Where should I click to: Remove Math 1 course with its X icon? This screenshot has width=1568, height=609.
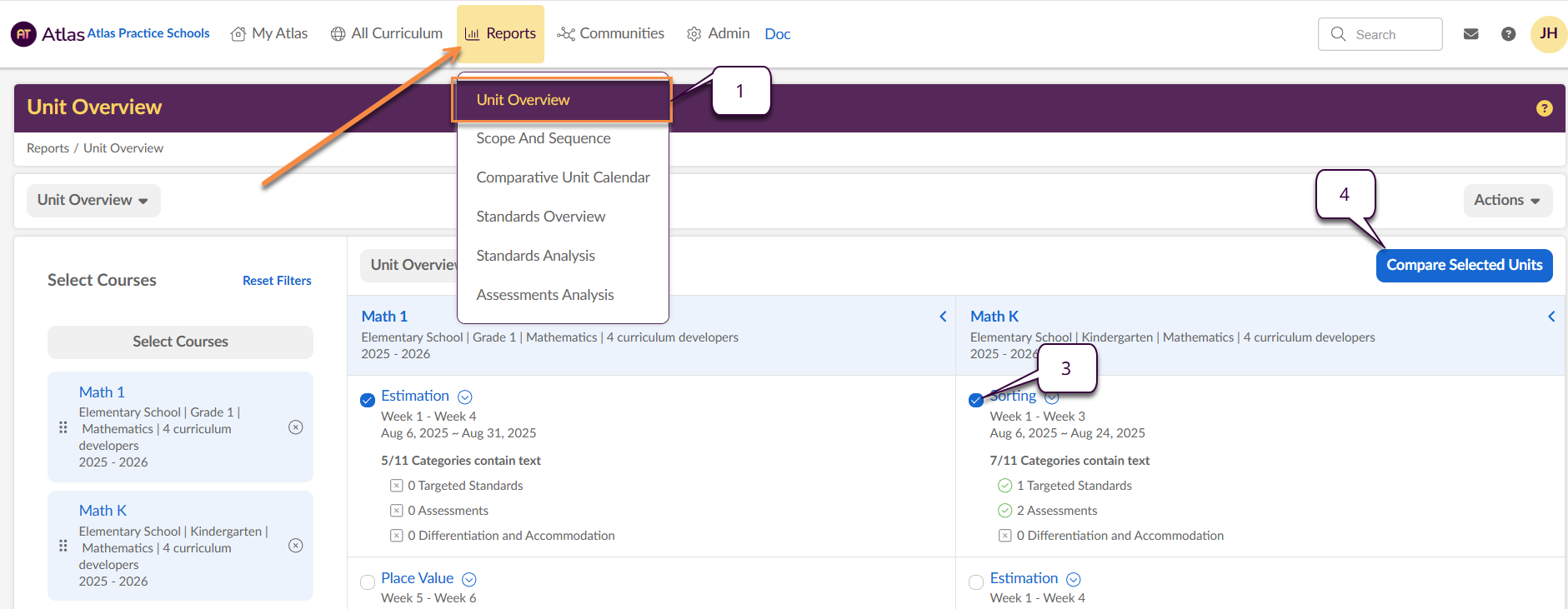click(295, 427)
